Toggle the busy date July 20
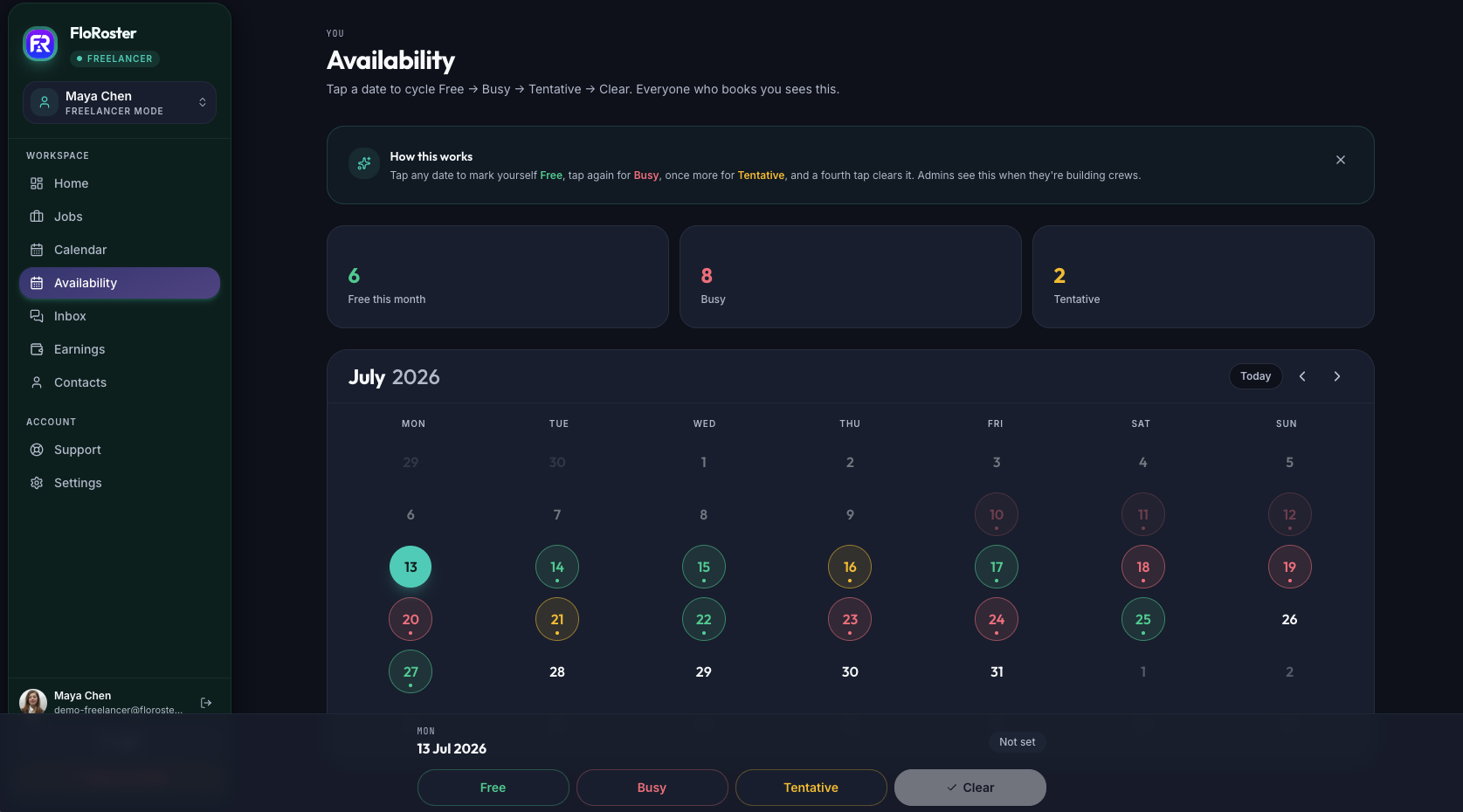Image resolution: width=1463 pixels, height=812 pixels. coord(411,619)
